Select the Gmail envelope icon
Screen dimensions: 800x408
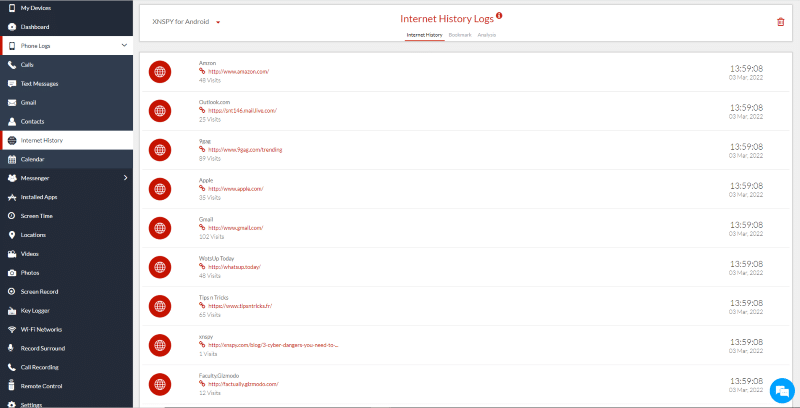click(12, 103)
